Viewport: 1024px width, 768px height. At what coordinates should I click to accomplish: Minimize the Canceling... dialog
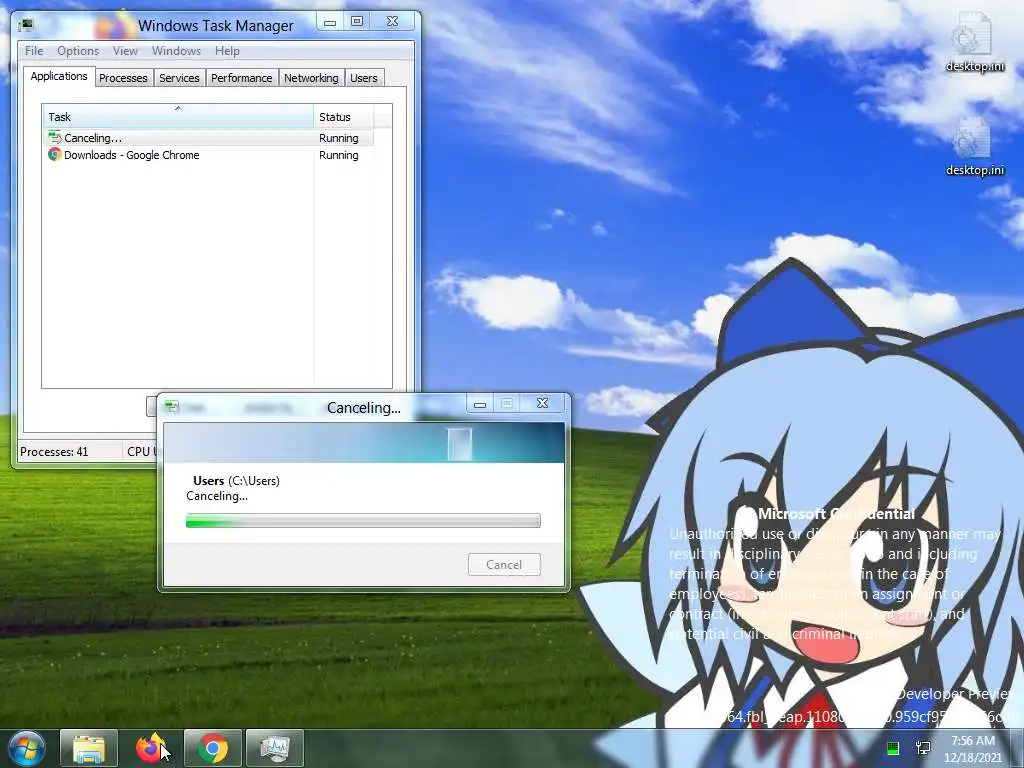(x=480, y=404)
